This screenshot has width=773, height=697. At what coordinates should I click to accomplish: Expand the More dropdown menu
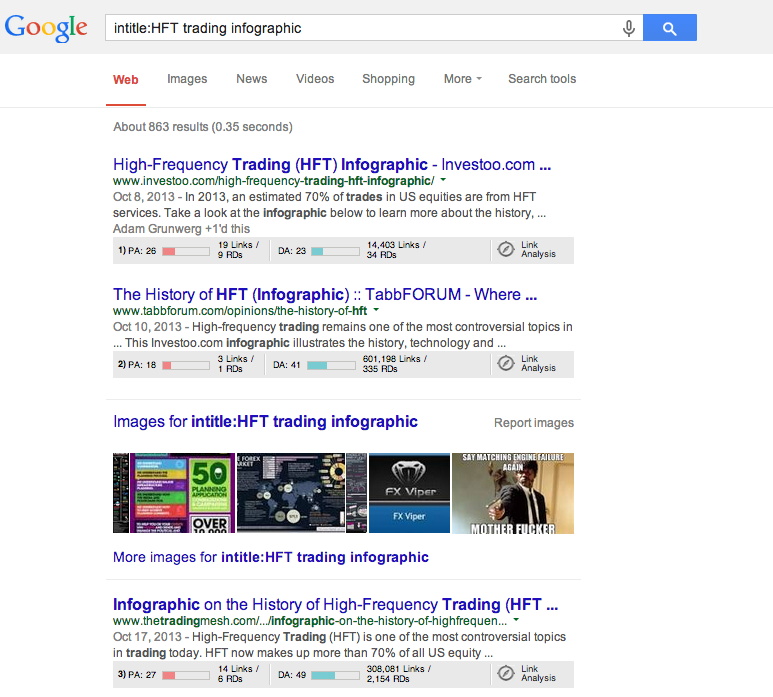462,79
